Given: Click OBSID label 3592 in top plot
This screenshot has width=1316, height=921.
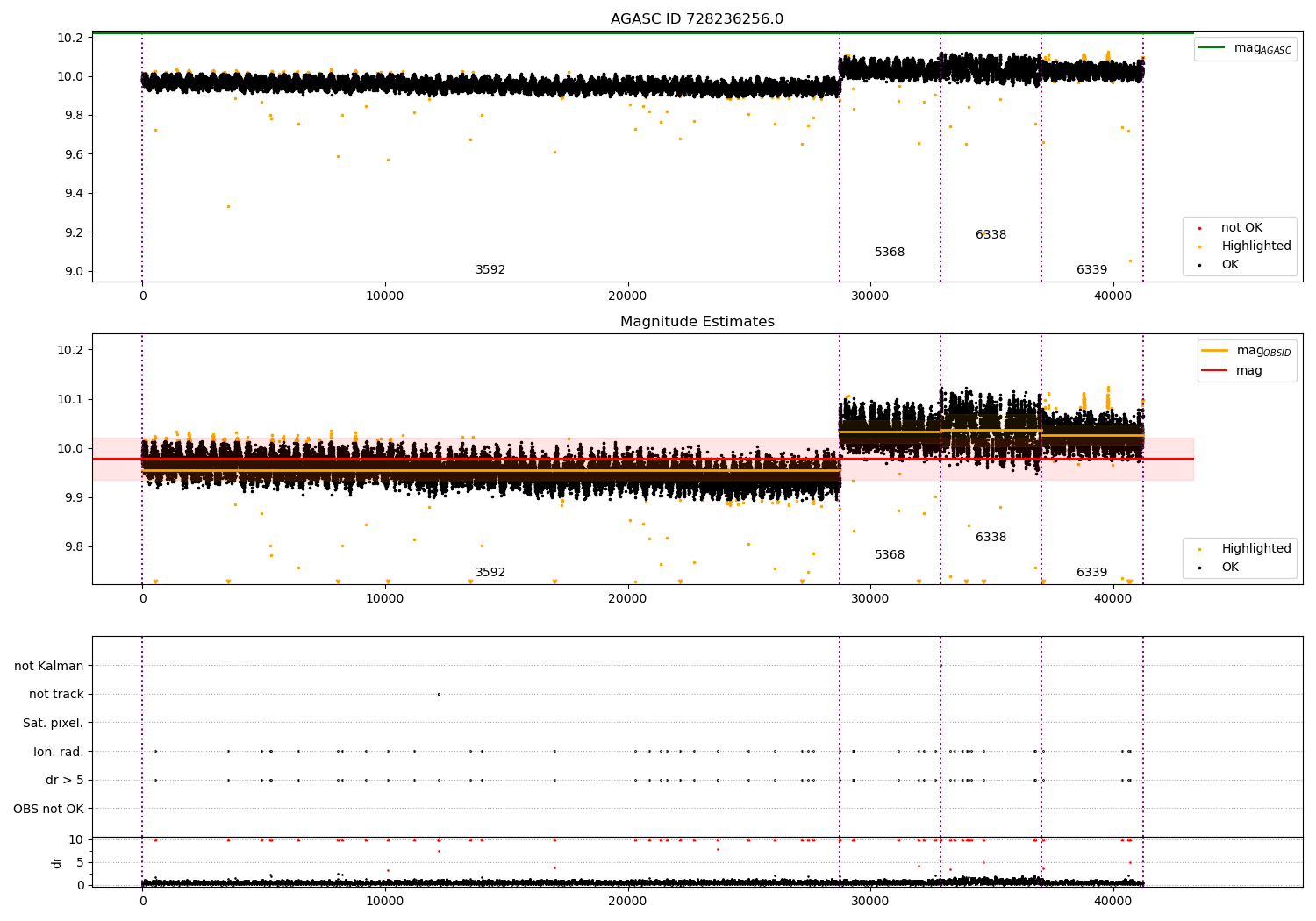Looking at the screenshot, I should (x=490, y=270).
